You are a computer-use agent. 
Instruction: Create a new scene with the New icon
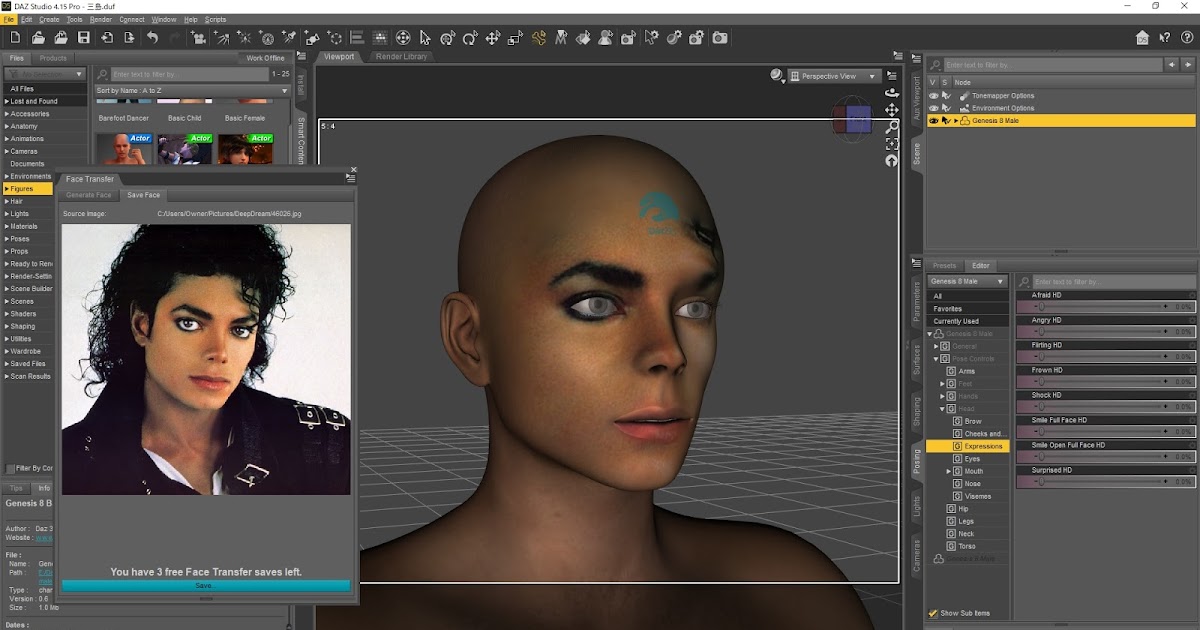click(x=15, y=37)
